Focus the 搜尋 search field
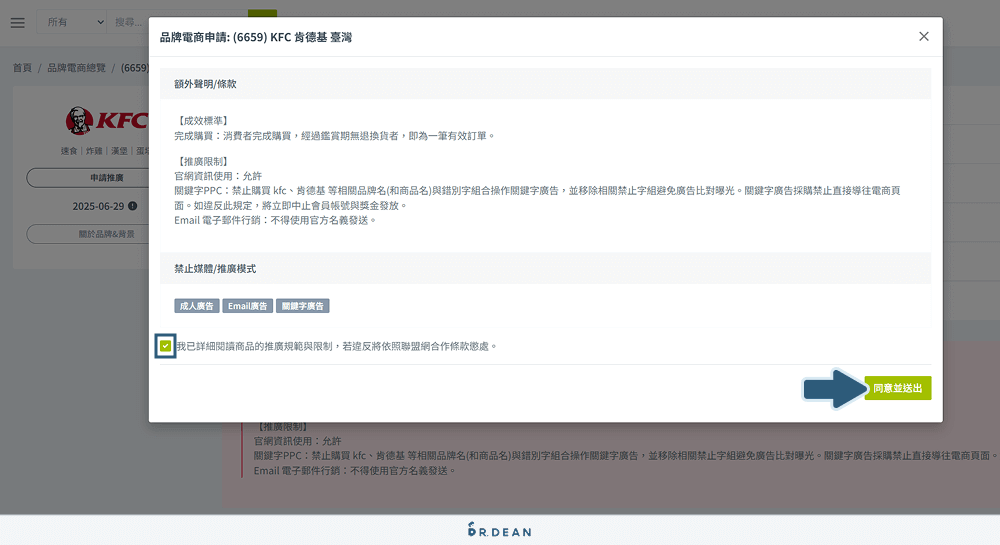The image size is (1000, 545). [128, 22]
